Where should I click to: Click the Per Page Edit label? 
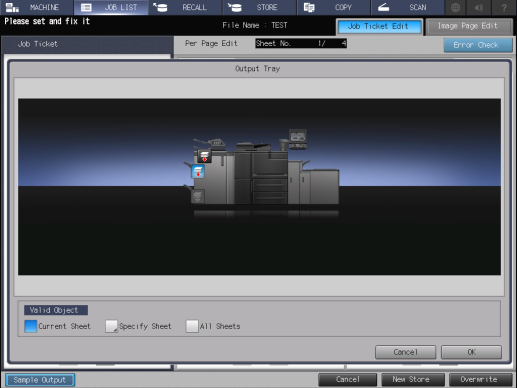pyautogui.click(x=211, y=43)
